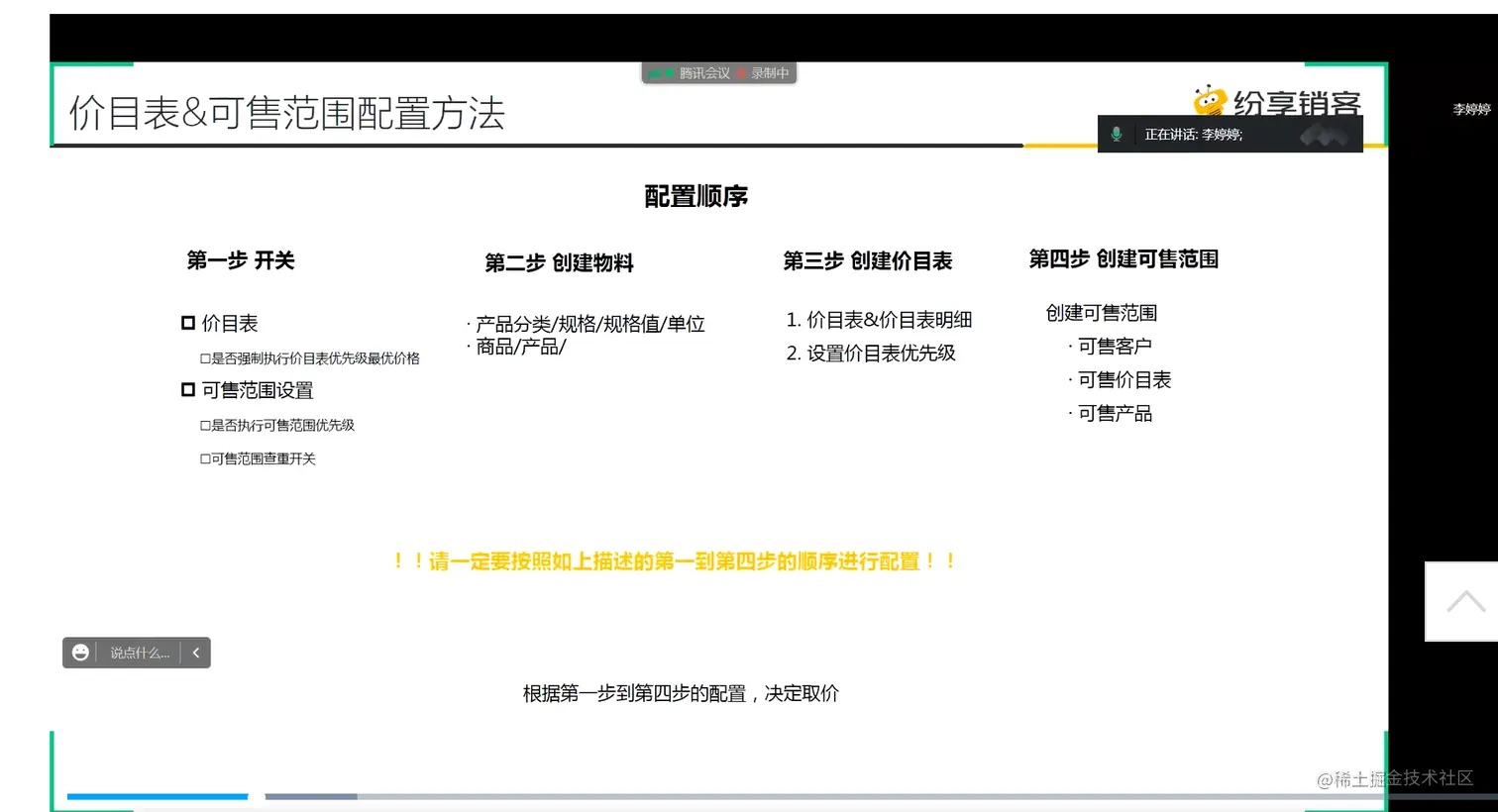The image size is (1498, 812).
Task: Click text 1. 价目表&价目表明细
Action: pyautogui.click(x=879, y=320)
